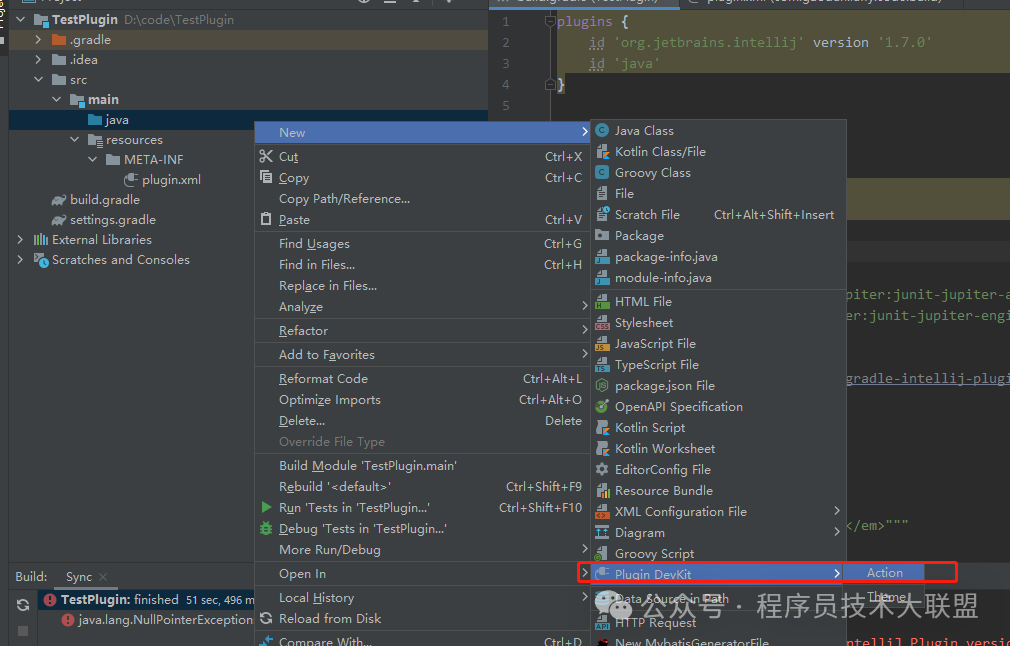Image resolution: width=1010 pixels, height=646 pixels.
Task: Open the Refactor submenu
Action: pos(423,331)
